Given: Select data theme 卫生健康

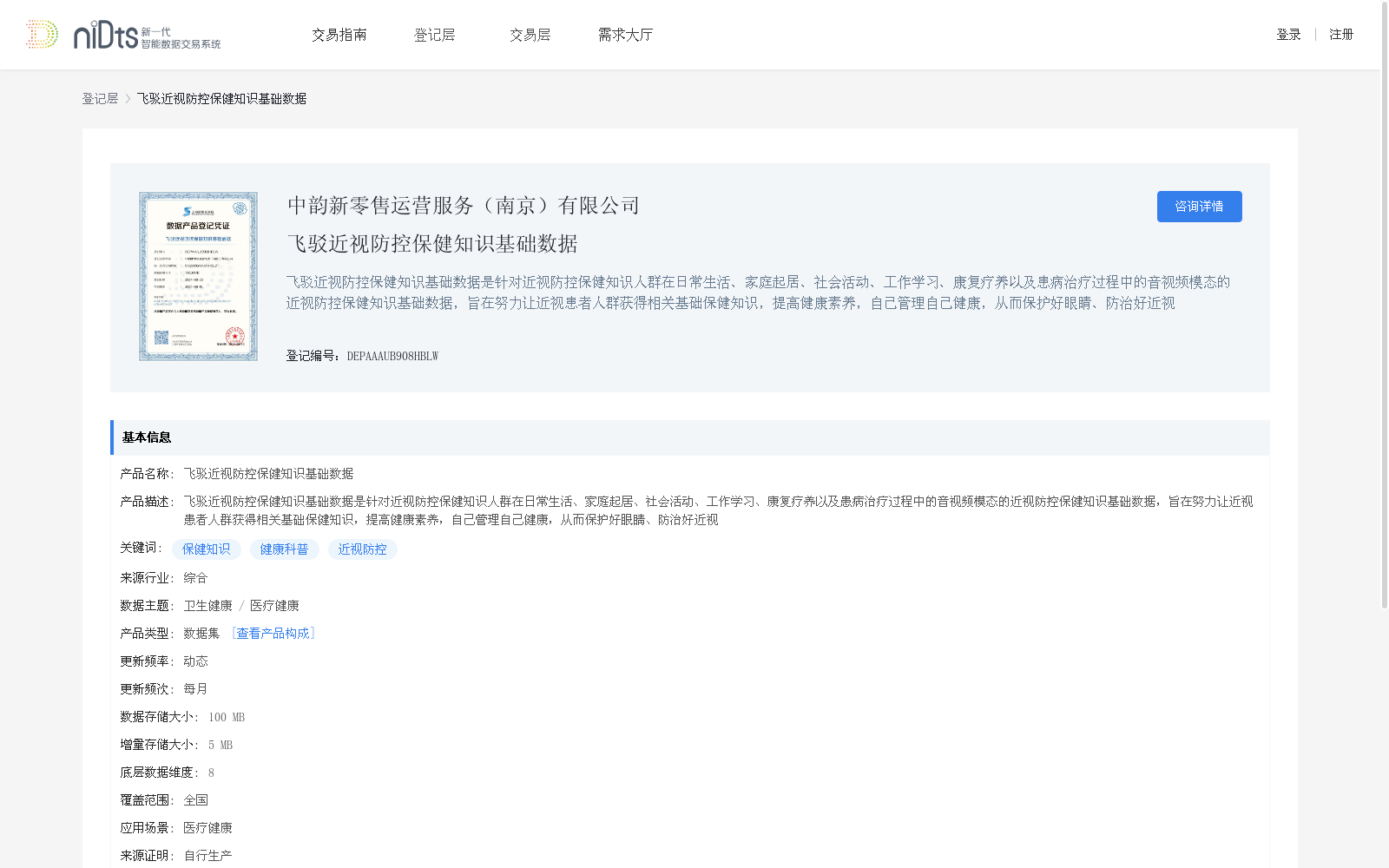Looking at the screenshot, I should coord(207,606).
